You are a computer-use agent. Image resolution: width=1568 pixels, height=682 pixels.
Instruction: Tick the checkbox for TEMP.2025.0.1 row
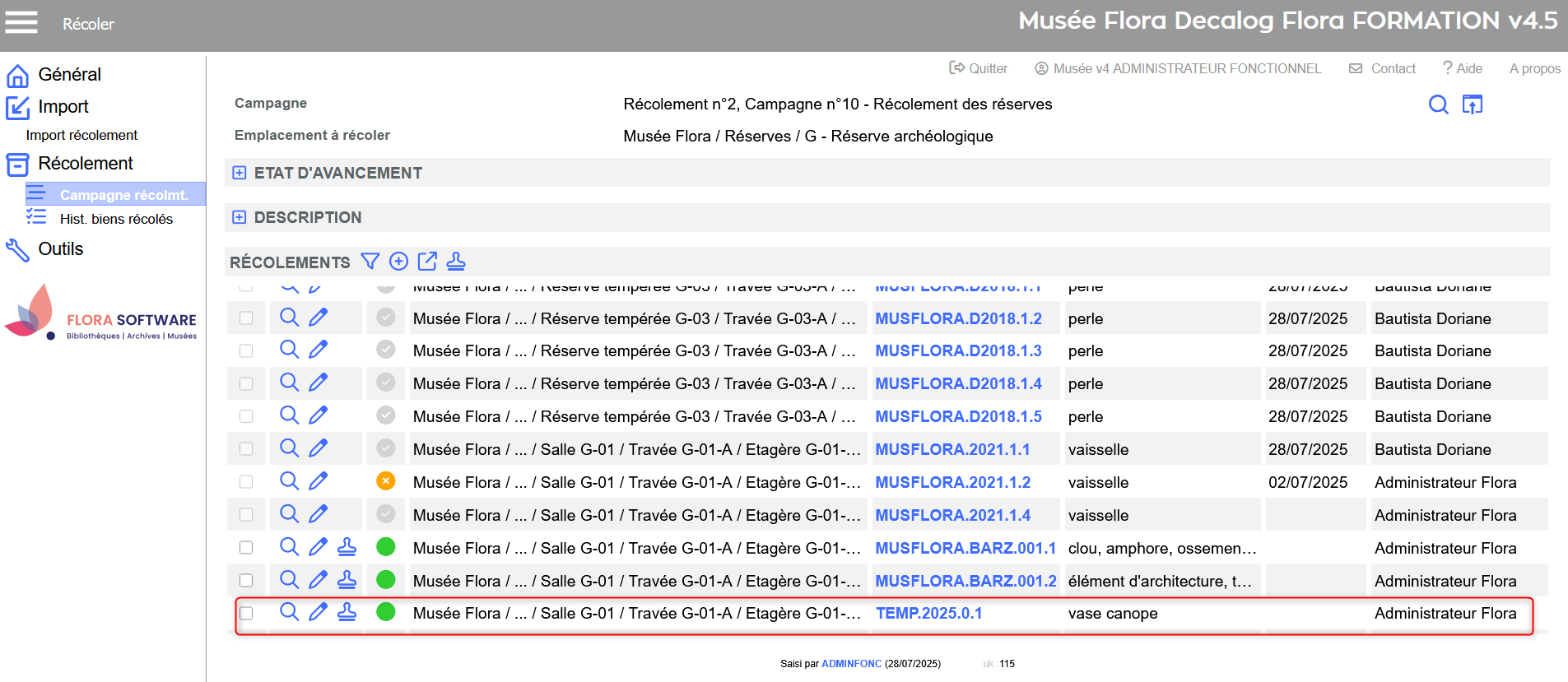(246, 613)
